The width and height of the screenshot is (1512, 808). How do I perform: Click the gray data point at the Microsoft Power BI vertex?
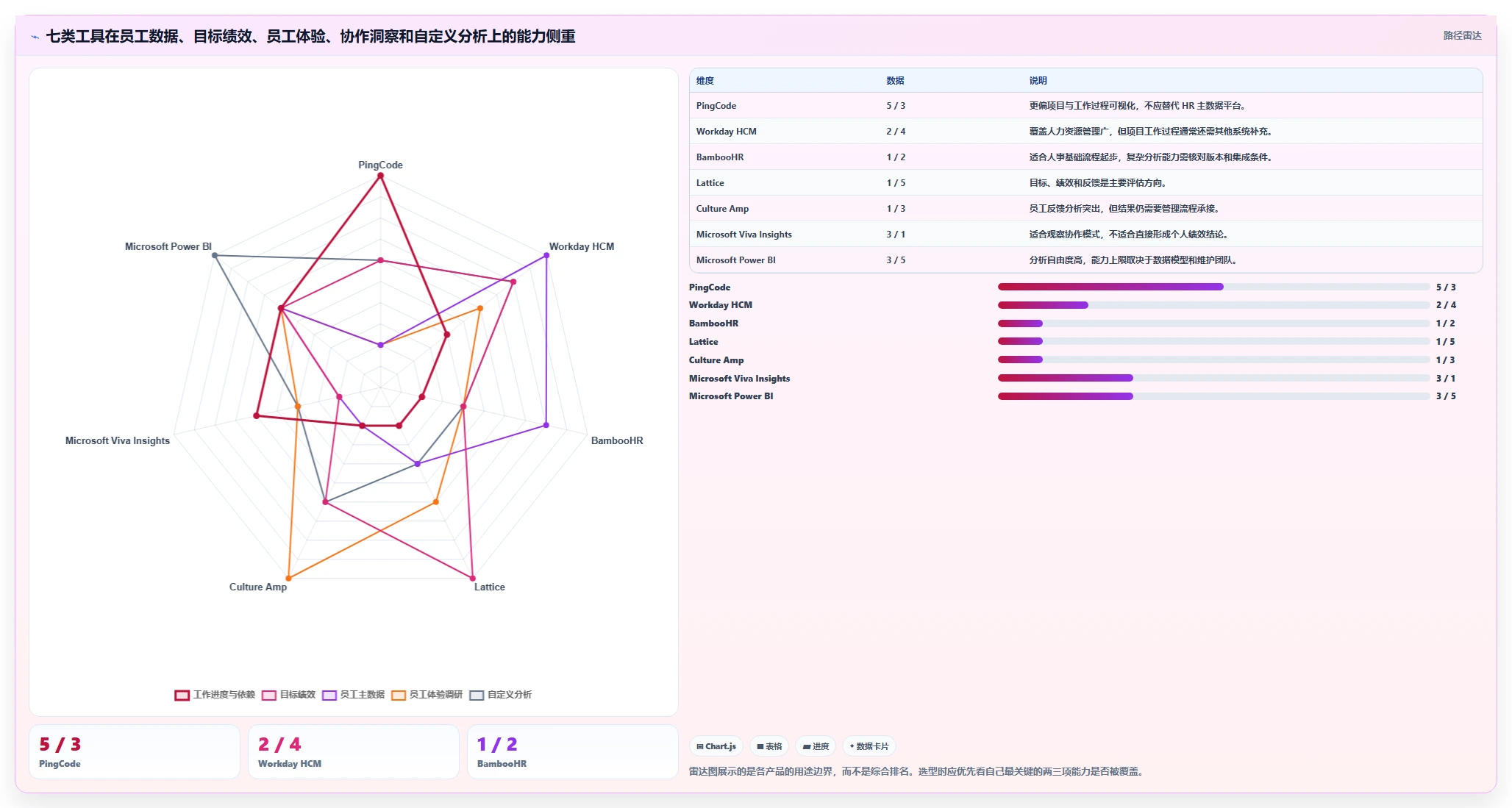coord(215,255)
